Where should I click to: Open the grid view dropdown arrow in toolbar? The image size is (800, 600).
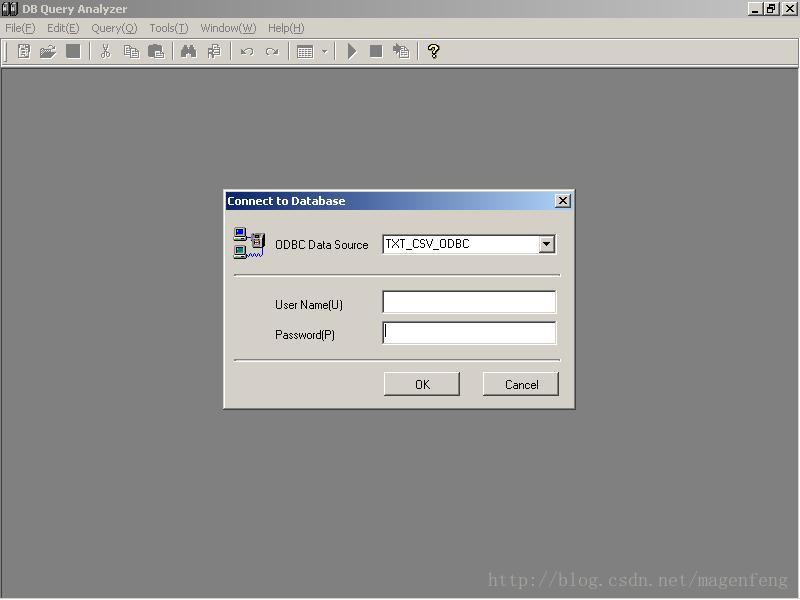click(324, 52)
